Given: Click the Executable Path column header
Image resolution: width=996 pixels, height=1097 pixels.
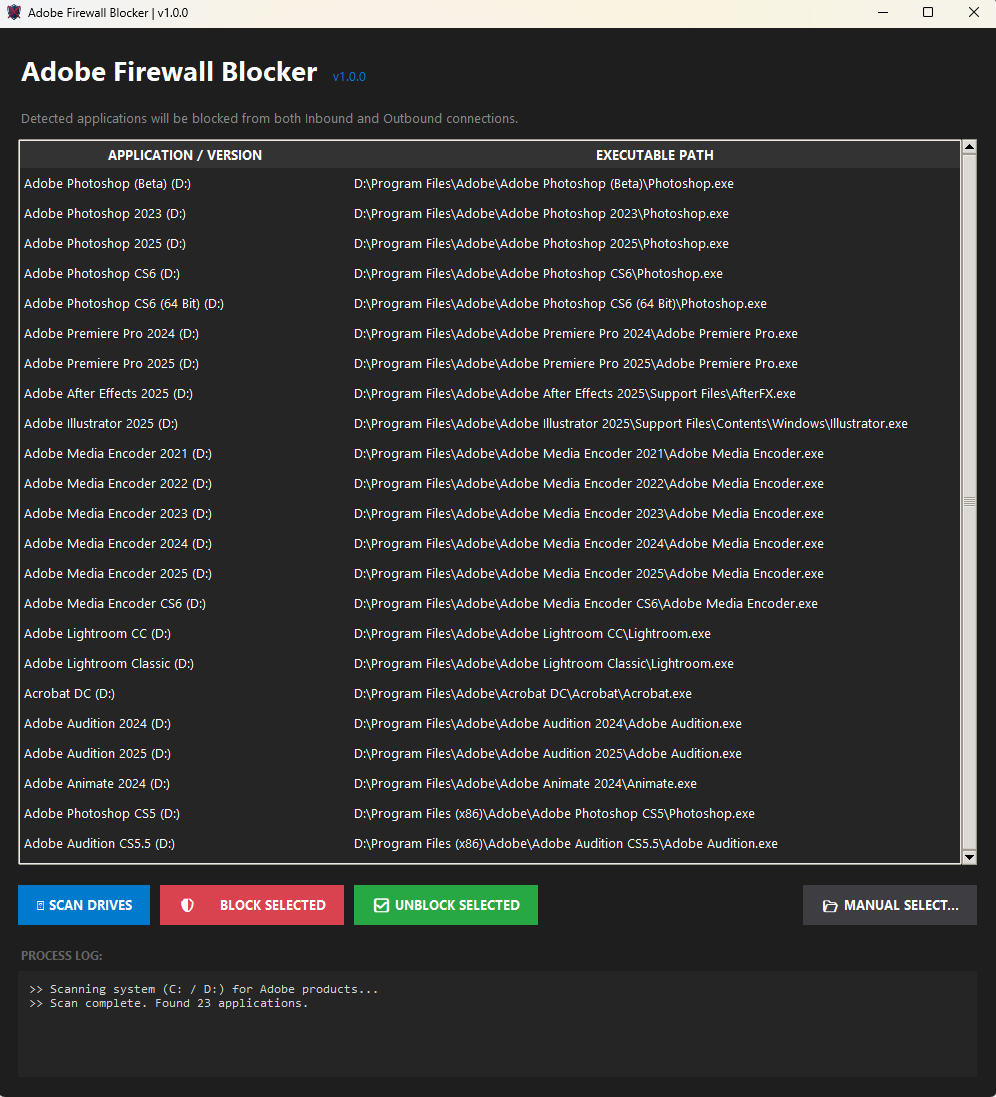Looking at the screenshot, I should tap(654, 155).
